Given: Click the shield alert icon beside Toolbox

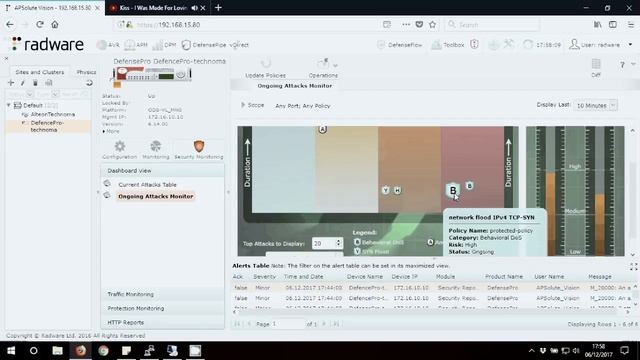Looking at the screenshot, I should (x=474, y=44).
